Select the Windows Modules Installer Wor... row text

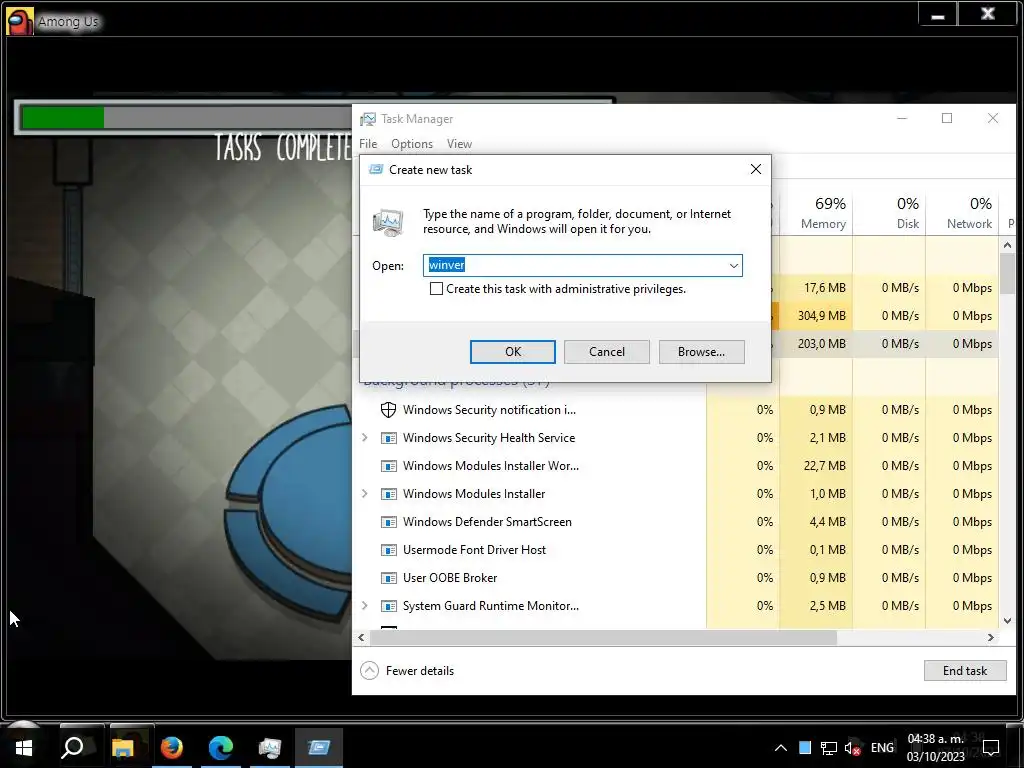490,466
